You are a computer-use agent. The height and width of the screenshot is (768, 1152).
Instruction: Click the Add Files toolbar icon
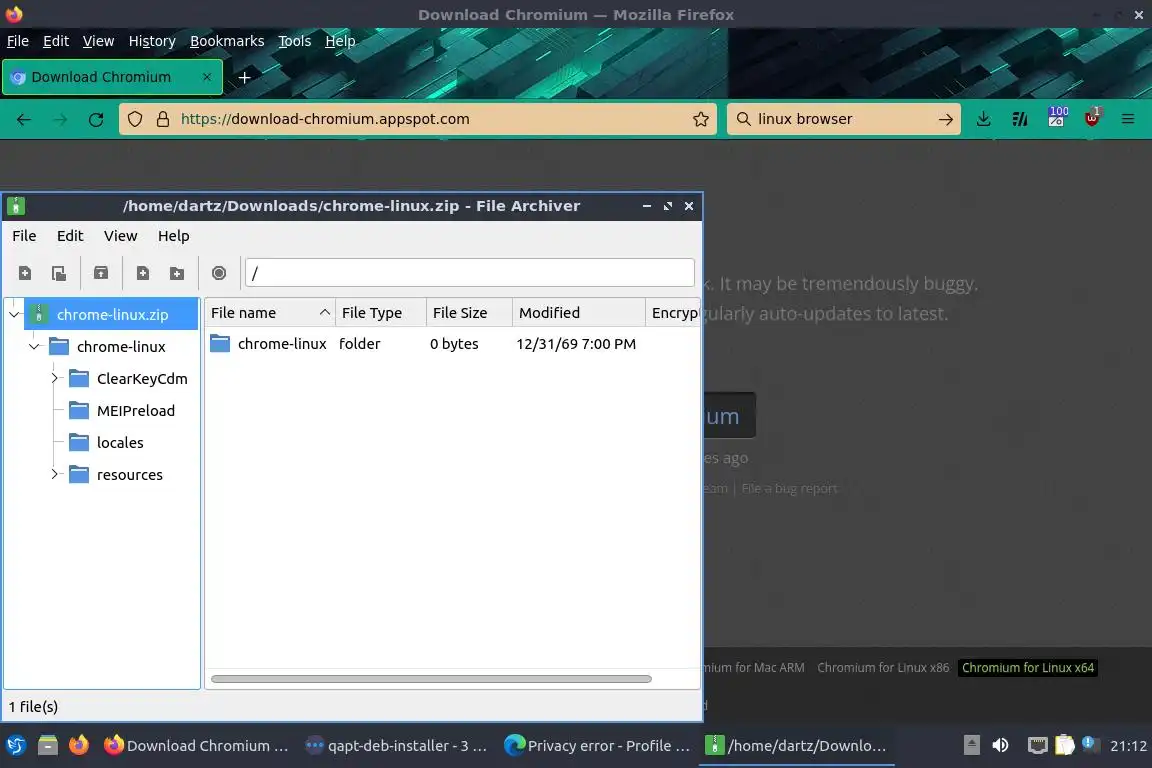pyautogui.click(x=143, y=273)
